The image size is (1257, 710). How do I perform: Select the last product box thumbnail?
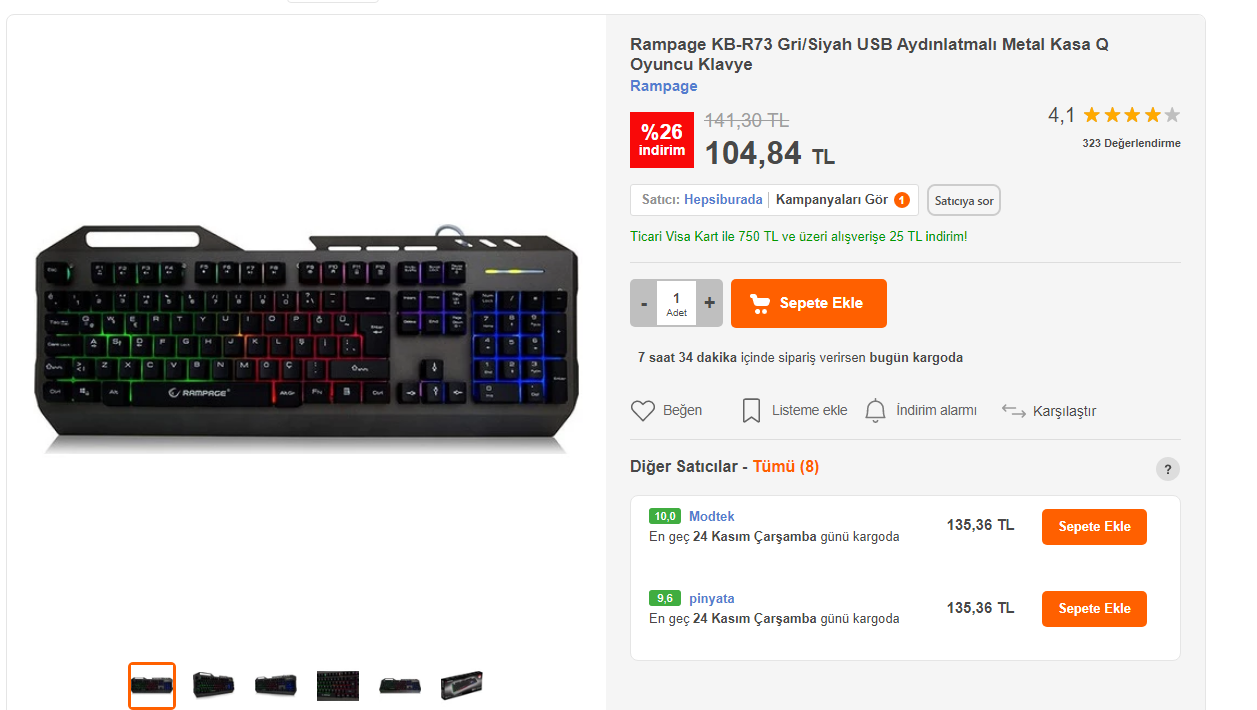(x=462, y=685)
